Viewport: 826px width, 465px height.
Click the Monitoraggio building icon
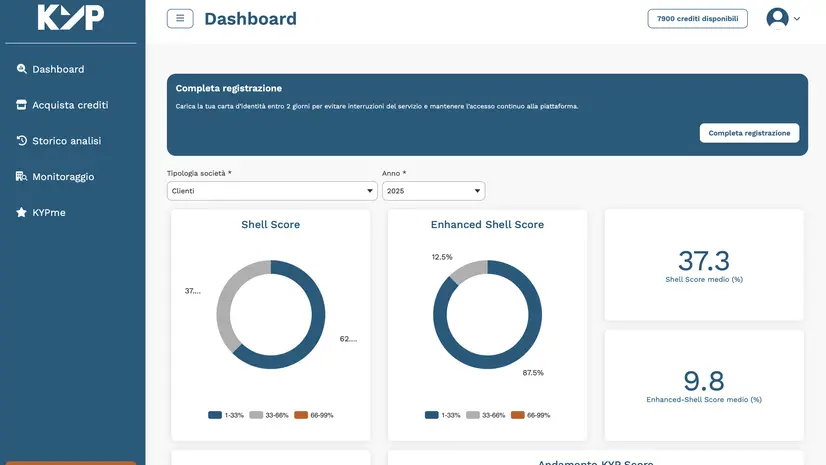pos(21,176)
